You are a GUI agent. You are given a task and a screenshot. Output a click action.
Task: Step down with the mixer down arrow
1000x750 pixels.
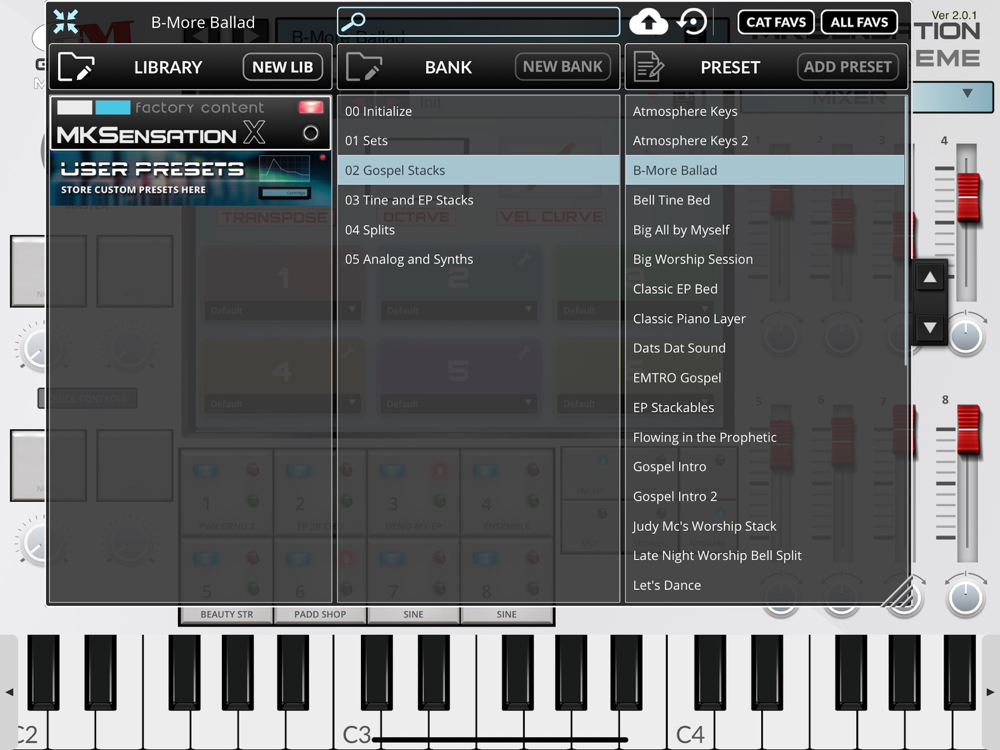tap(930, 328)
